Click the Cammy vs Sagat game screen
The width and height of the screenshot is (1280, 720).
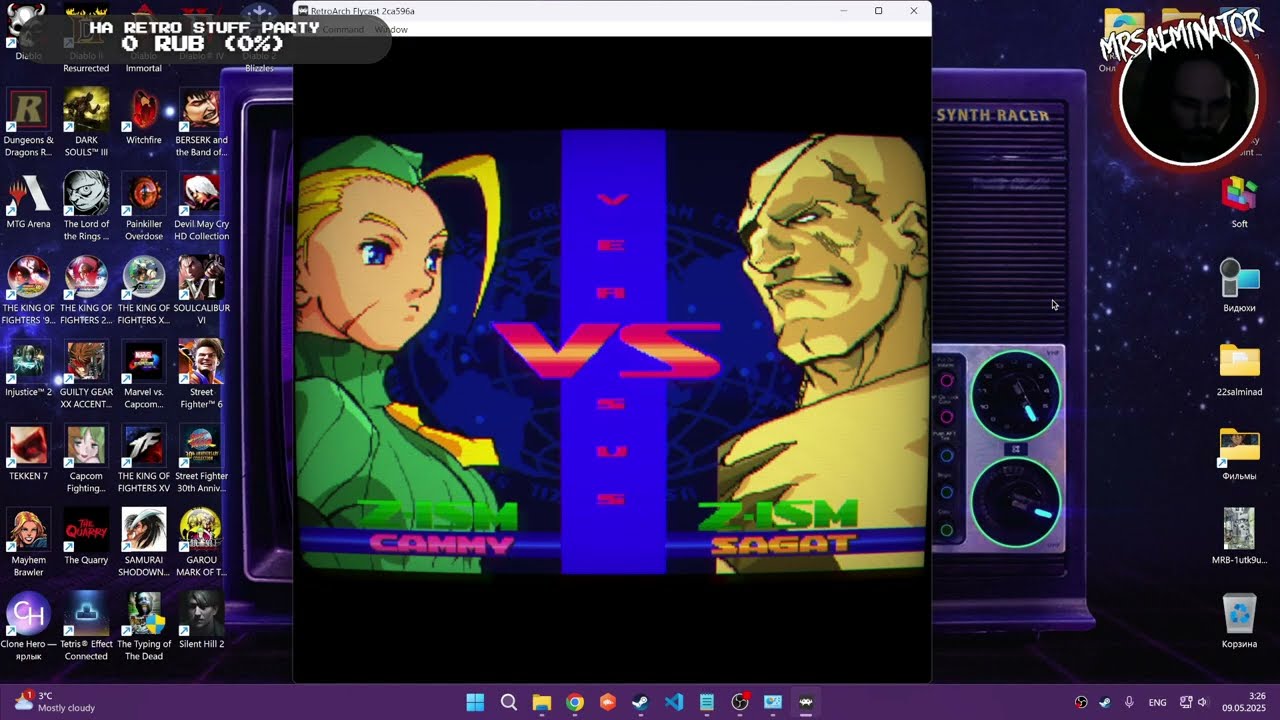pos(612,352)
